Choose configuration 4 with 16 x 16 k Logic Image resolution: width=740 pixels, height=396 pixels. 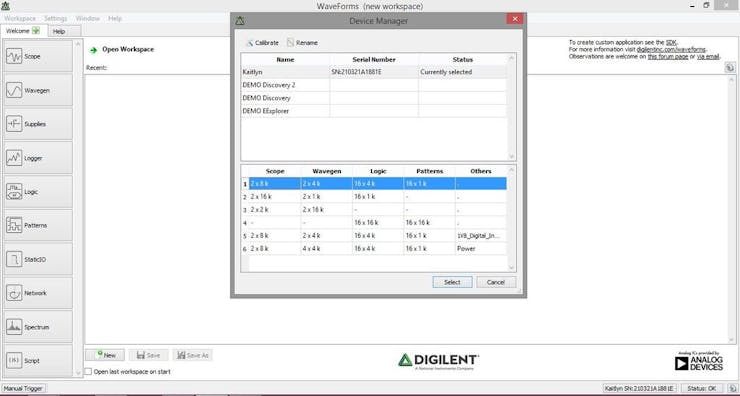pos(374,222)
